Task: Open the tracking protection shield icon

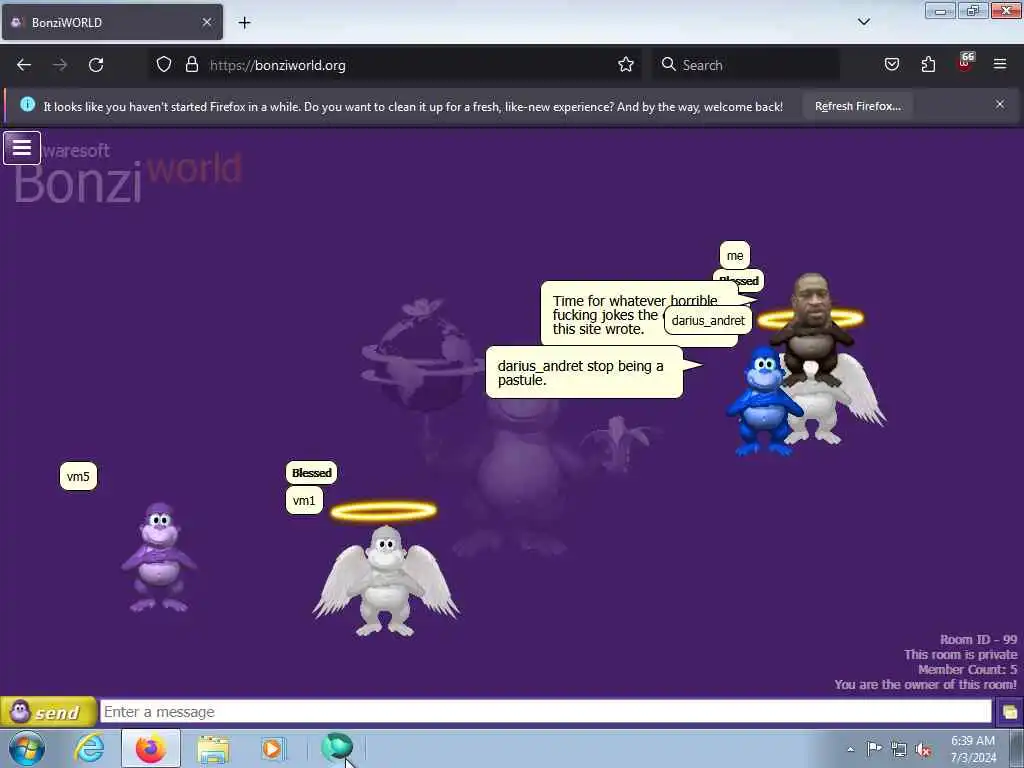Action: [164, 65]
